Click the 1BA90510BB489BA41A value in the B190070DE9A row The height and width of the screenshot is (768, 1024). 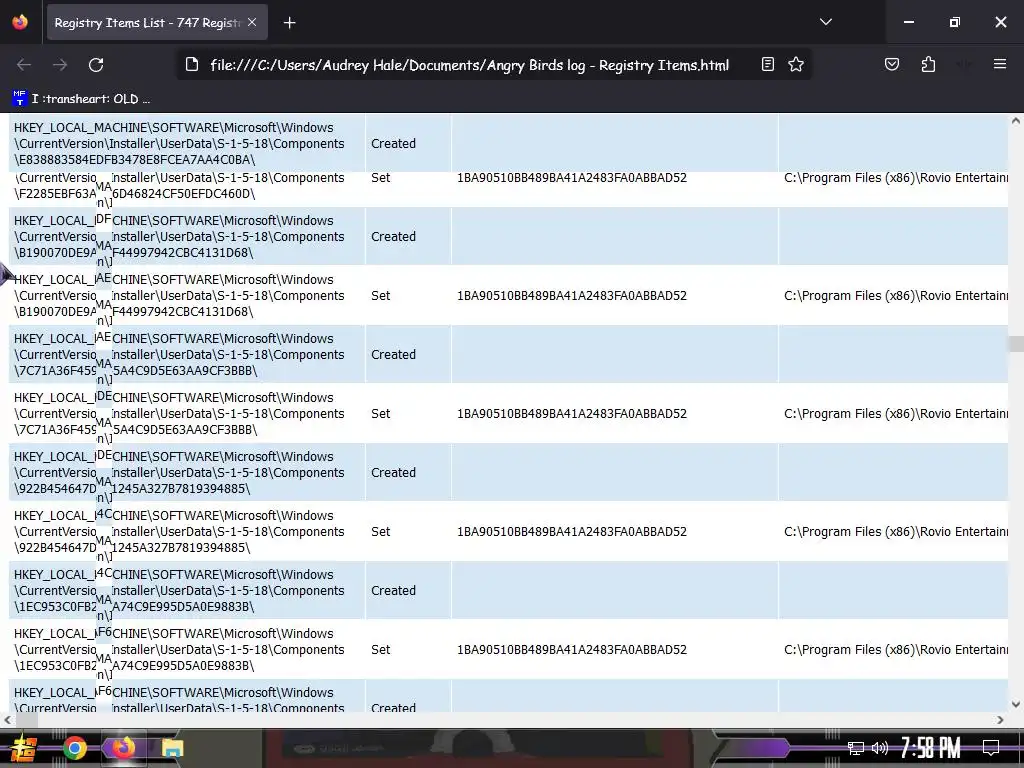(x=572, y=295)
